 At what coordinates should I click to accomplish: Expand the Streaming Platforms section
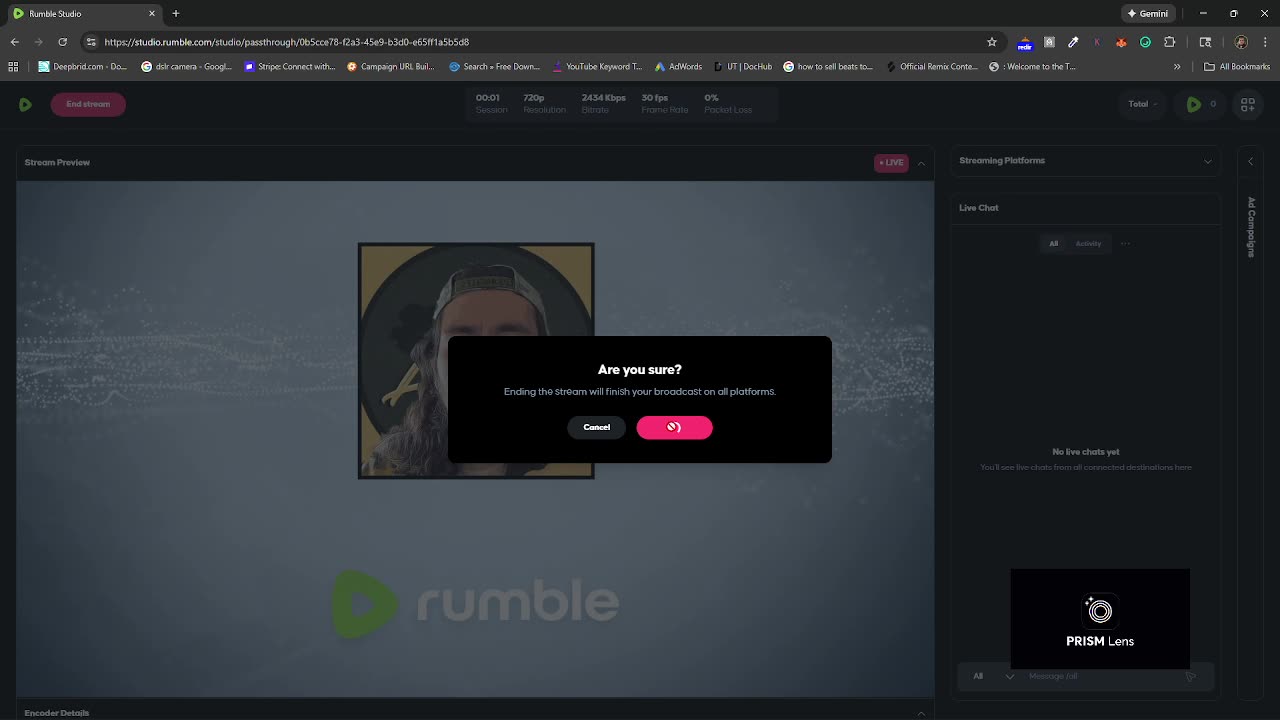tap(1208, 161)
